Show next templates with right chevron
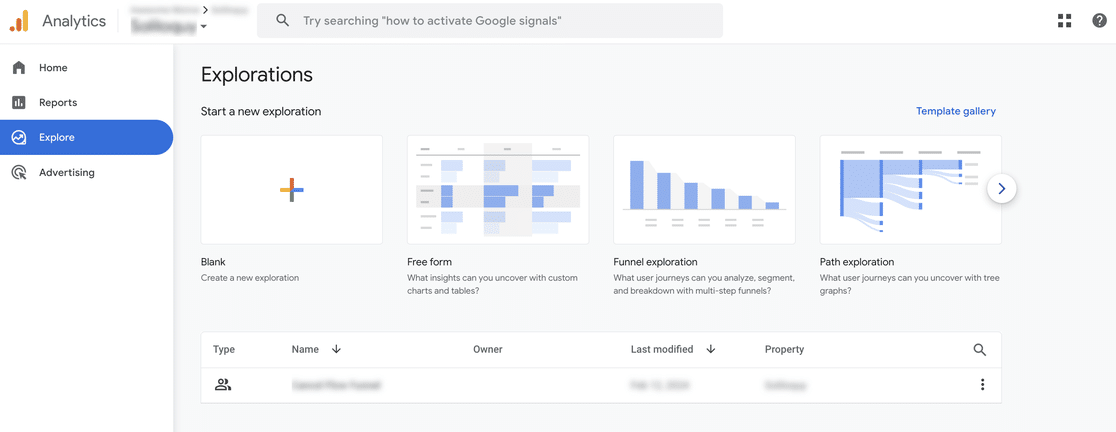Screen dimensions: 1116x432 click(1001, 189)
